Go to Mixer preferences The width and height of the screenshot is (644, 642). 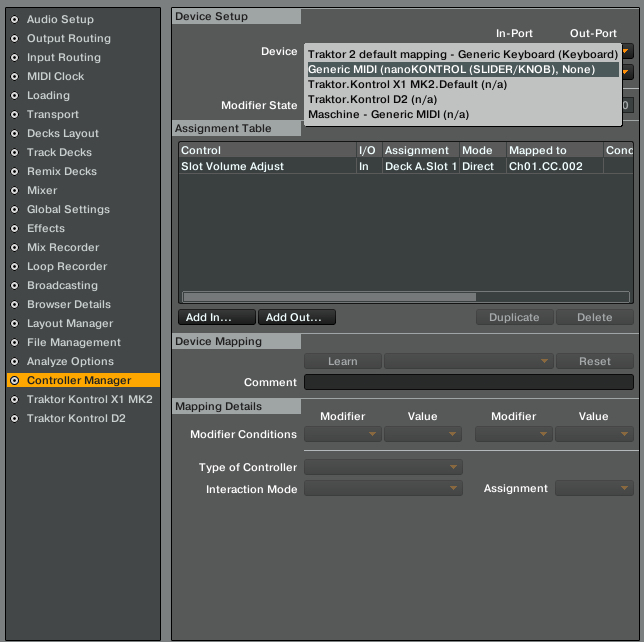tap(42, 190)
